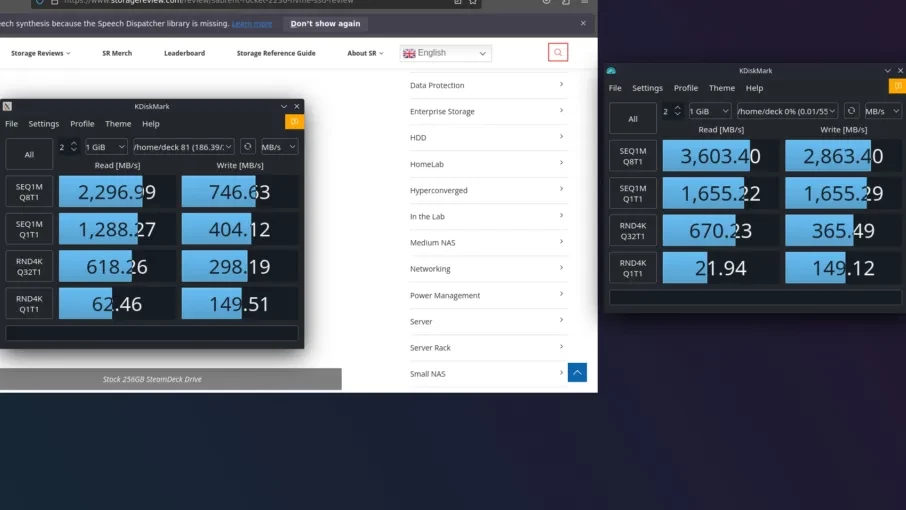Open Help menu in right KDiskMark

(x=754, y=88)
